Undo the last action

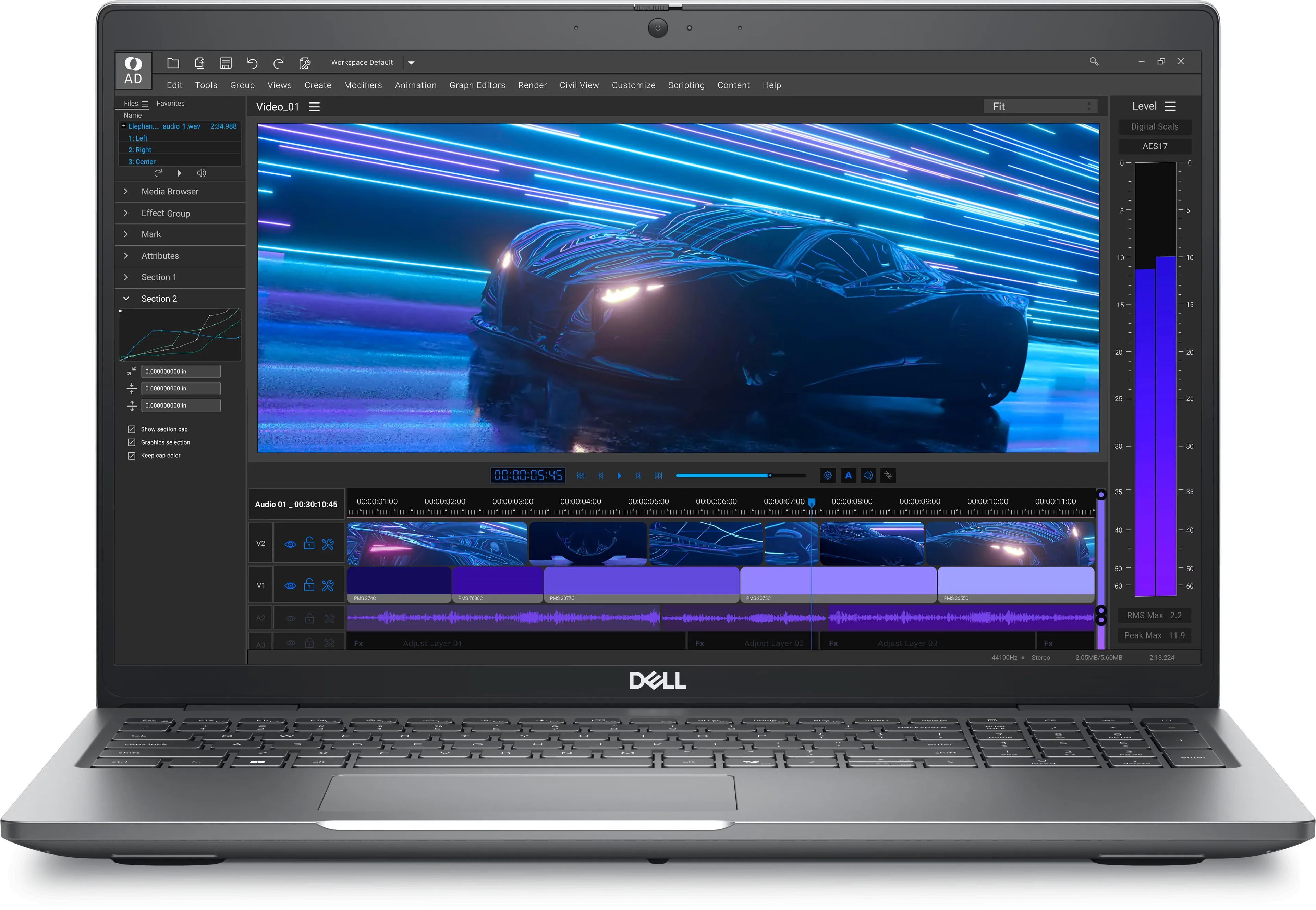(x=253, y=63)
